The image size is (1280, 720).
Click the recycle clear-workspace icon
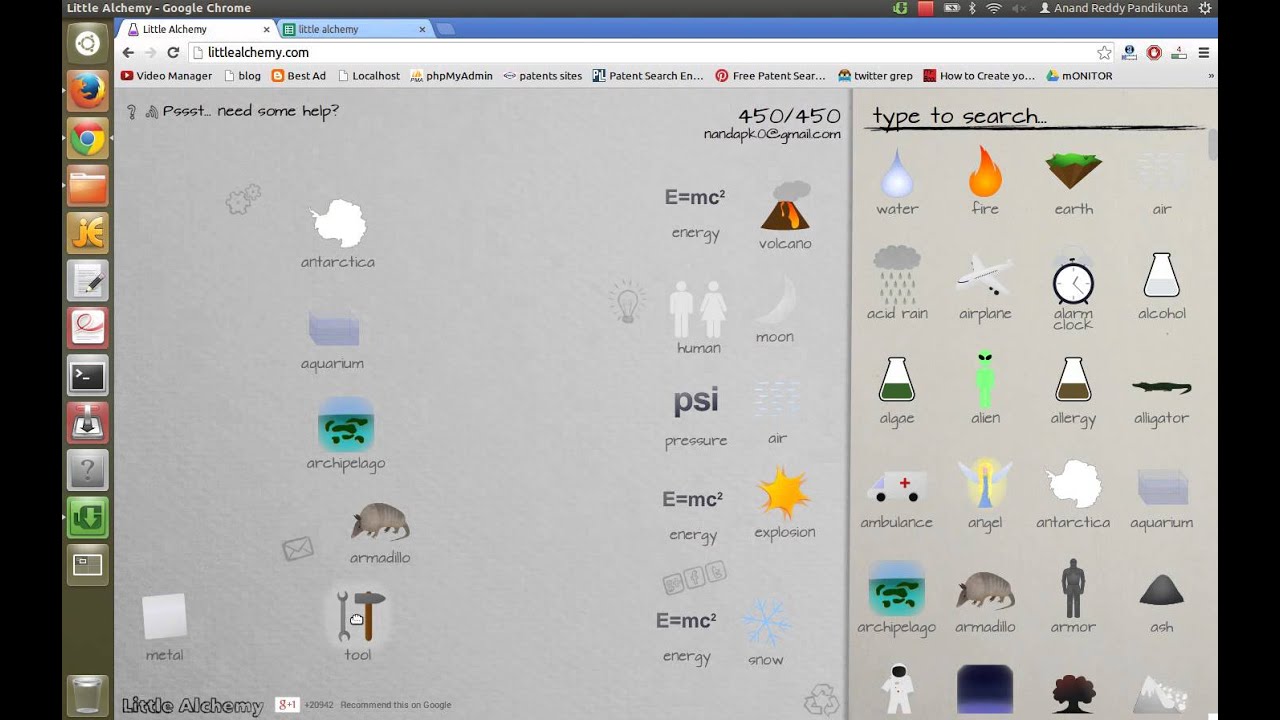pyautogui.click(x=821, y=698)
